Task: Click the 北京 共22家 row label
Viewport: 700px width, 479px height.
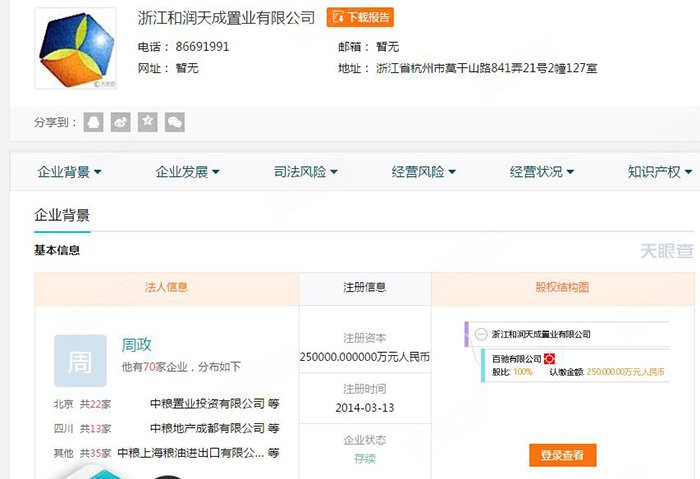Action: (82, 404)
